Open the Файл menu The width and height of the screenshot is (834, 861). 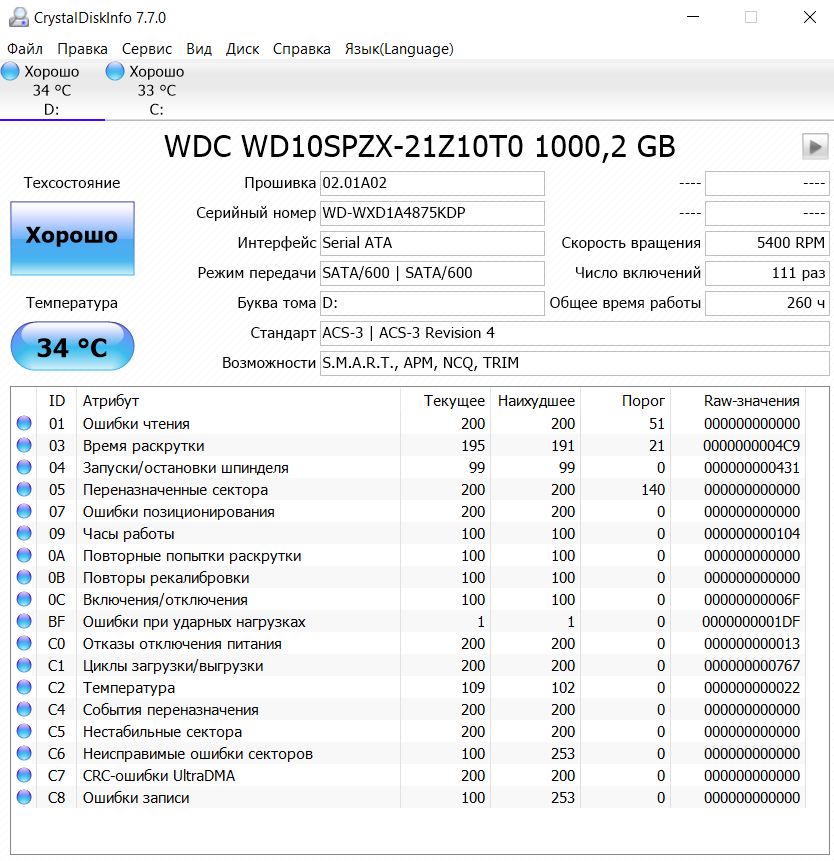coord(25,49)
